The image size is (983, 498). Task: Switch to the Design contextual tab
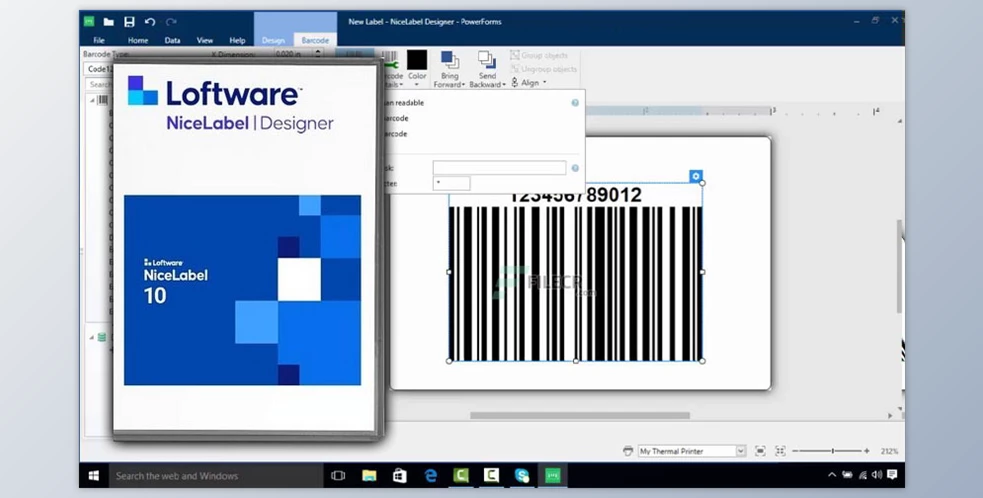273,40
